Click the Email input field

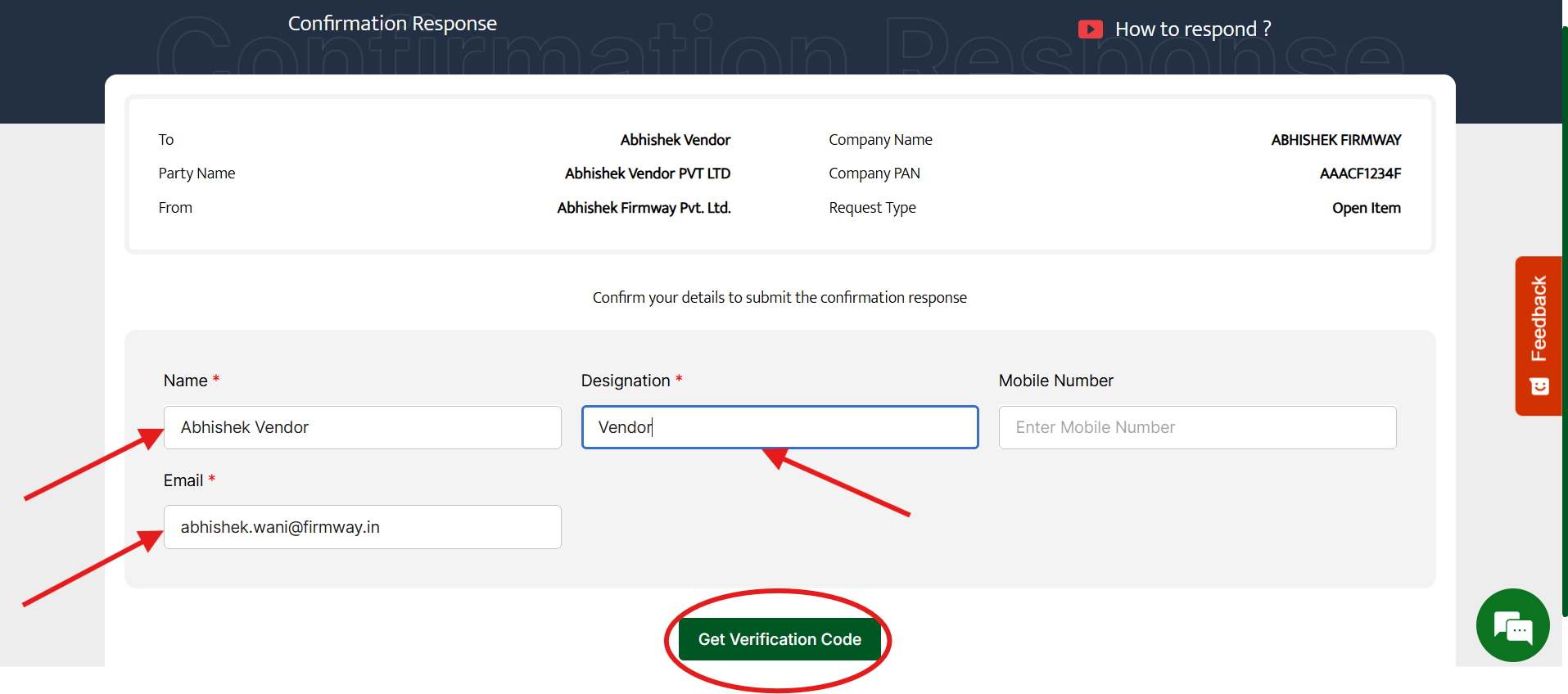click(x=362, y=527)
